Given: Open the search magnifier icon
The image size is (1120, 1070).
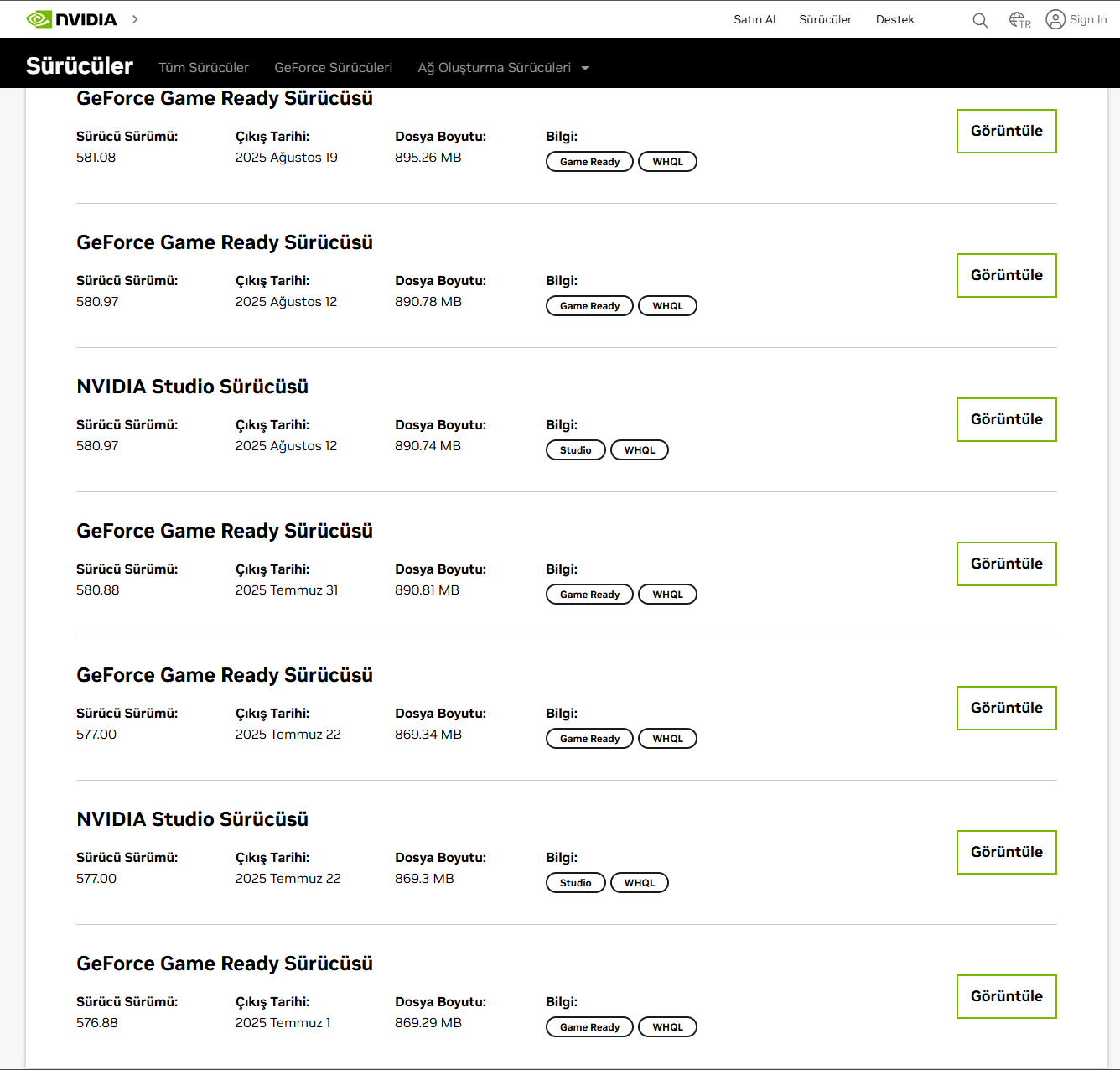Looking at the screenshot, I should (980, 20).
